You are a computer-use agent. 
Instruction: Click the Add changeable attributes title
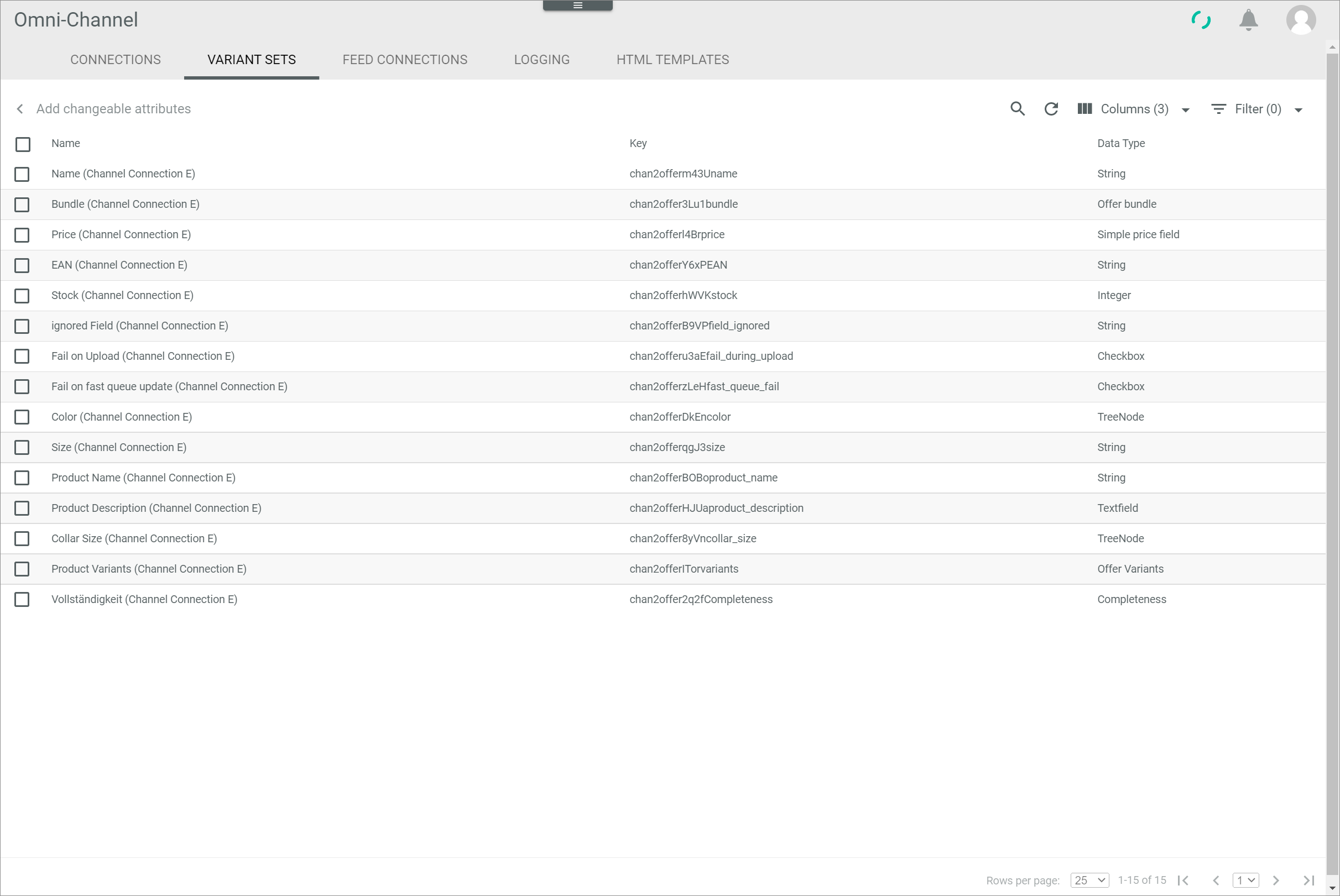114,108
